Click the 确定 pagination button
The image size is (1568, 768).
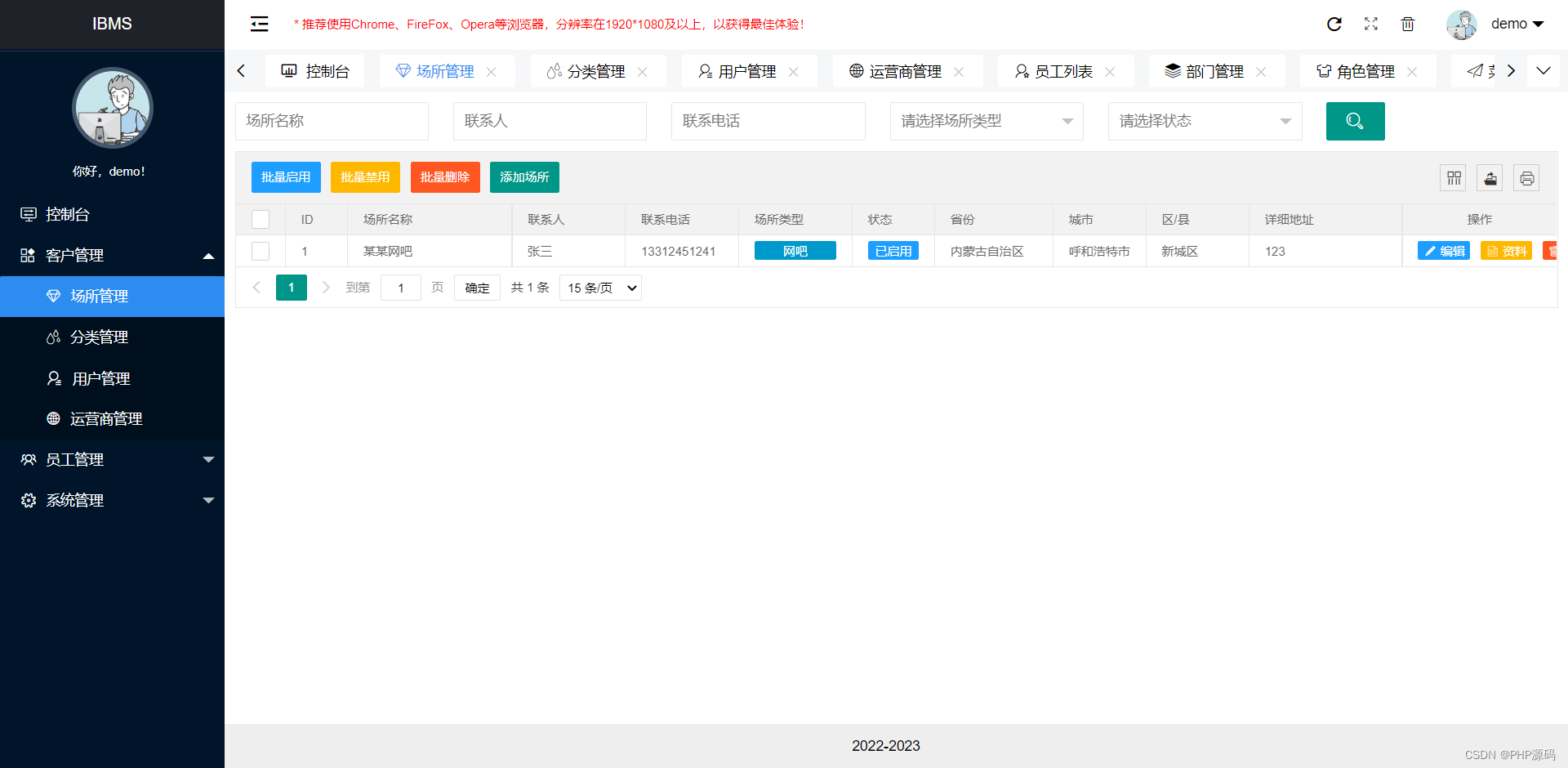[477, 288]
